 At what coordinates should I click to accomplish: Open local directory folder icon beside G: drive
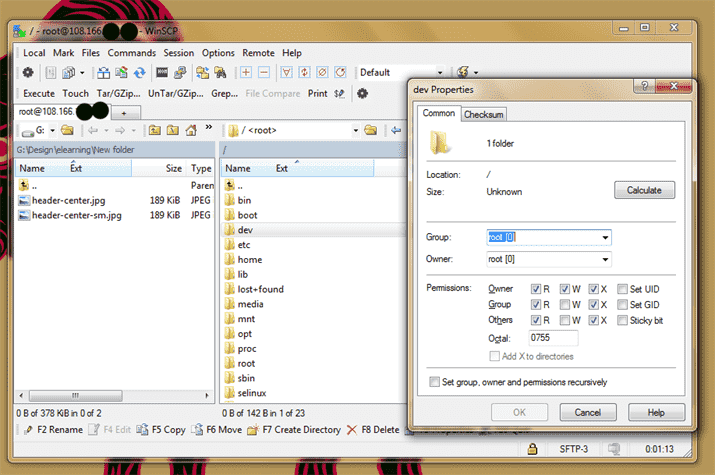(x=67, y=130)
